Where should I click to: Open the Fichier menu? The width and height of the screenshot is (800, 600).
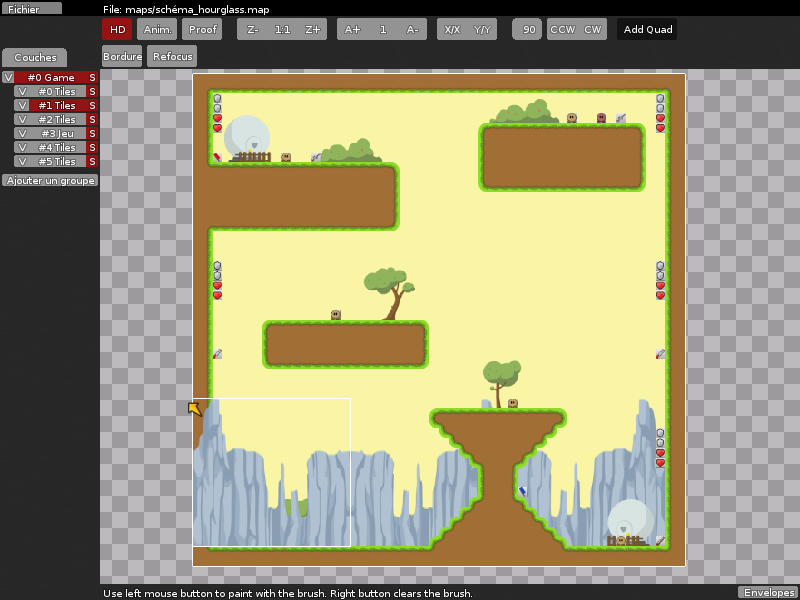tap(31, 8)
